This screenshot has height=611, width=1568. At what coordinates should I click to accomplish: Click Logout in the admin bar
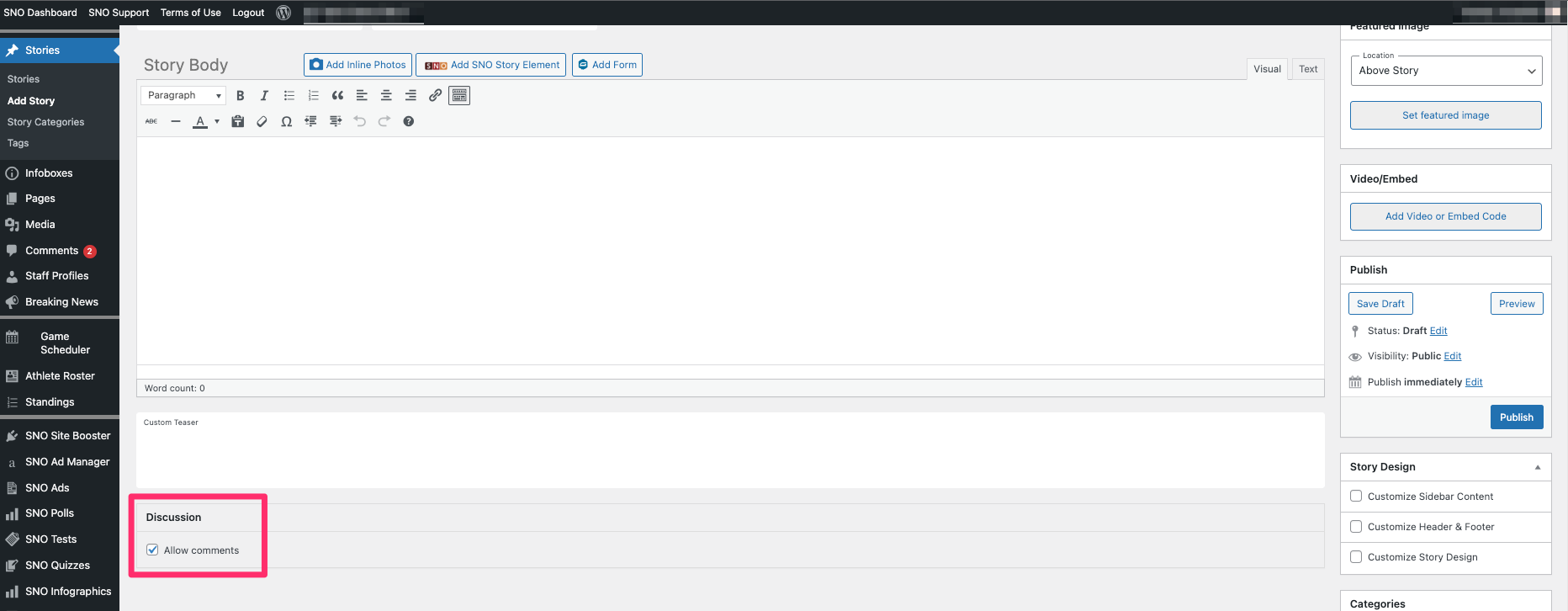(x=248, y=13)
